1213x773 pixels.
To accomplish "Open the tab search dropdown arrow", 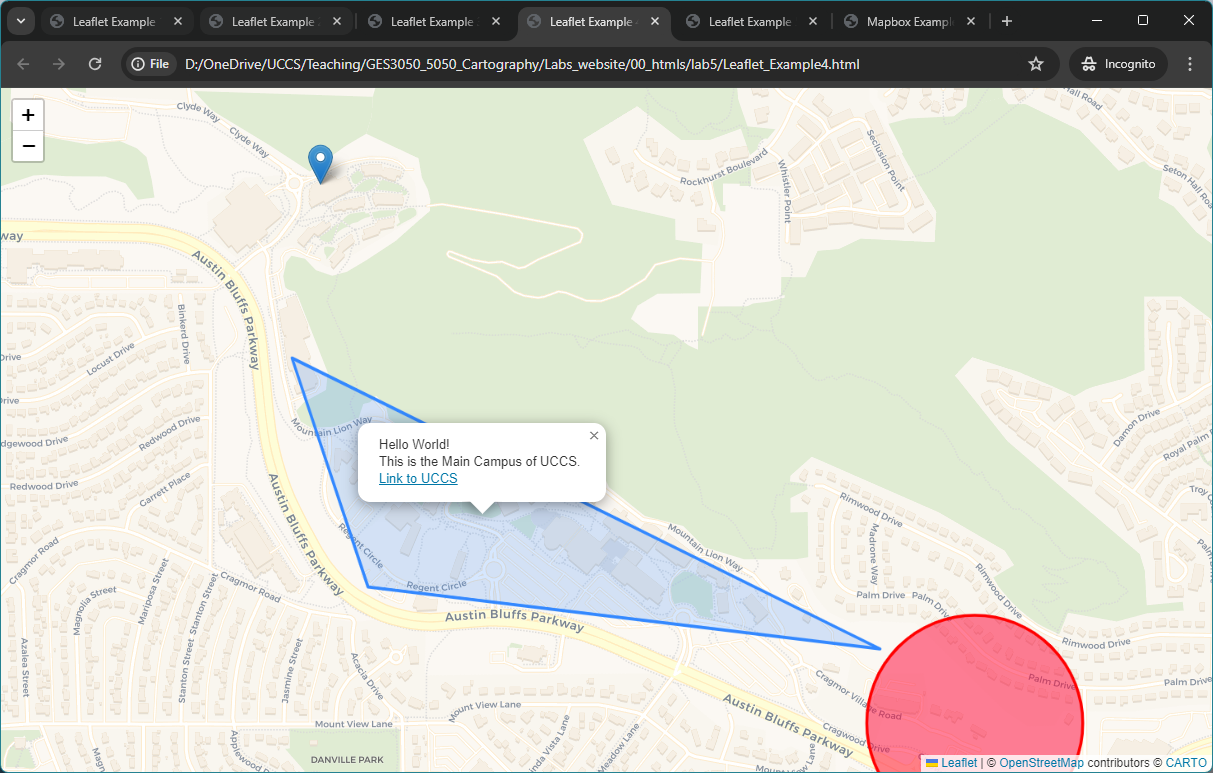I will point(19,21).
